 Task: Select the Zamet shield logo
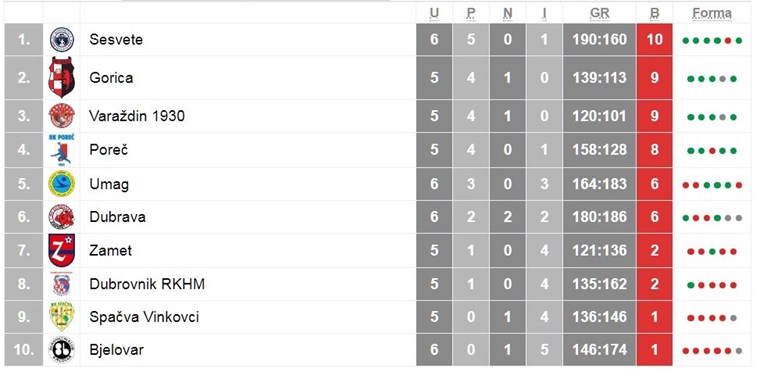tap(62, 250)
